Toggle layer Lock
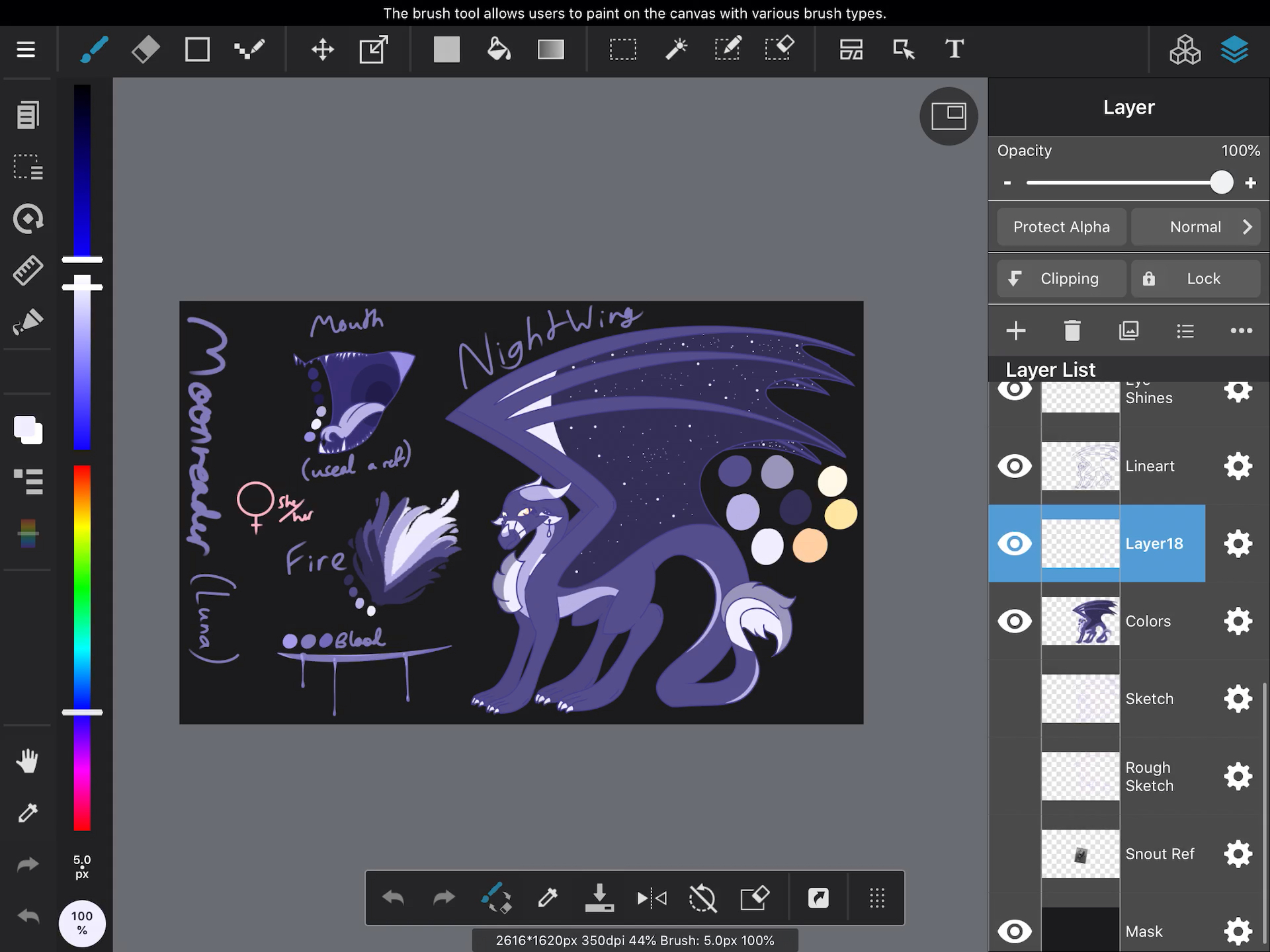Viewport: 1270px width, 952px height. pyautogui.click(x=1195, y=278)
